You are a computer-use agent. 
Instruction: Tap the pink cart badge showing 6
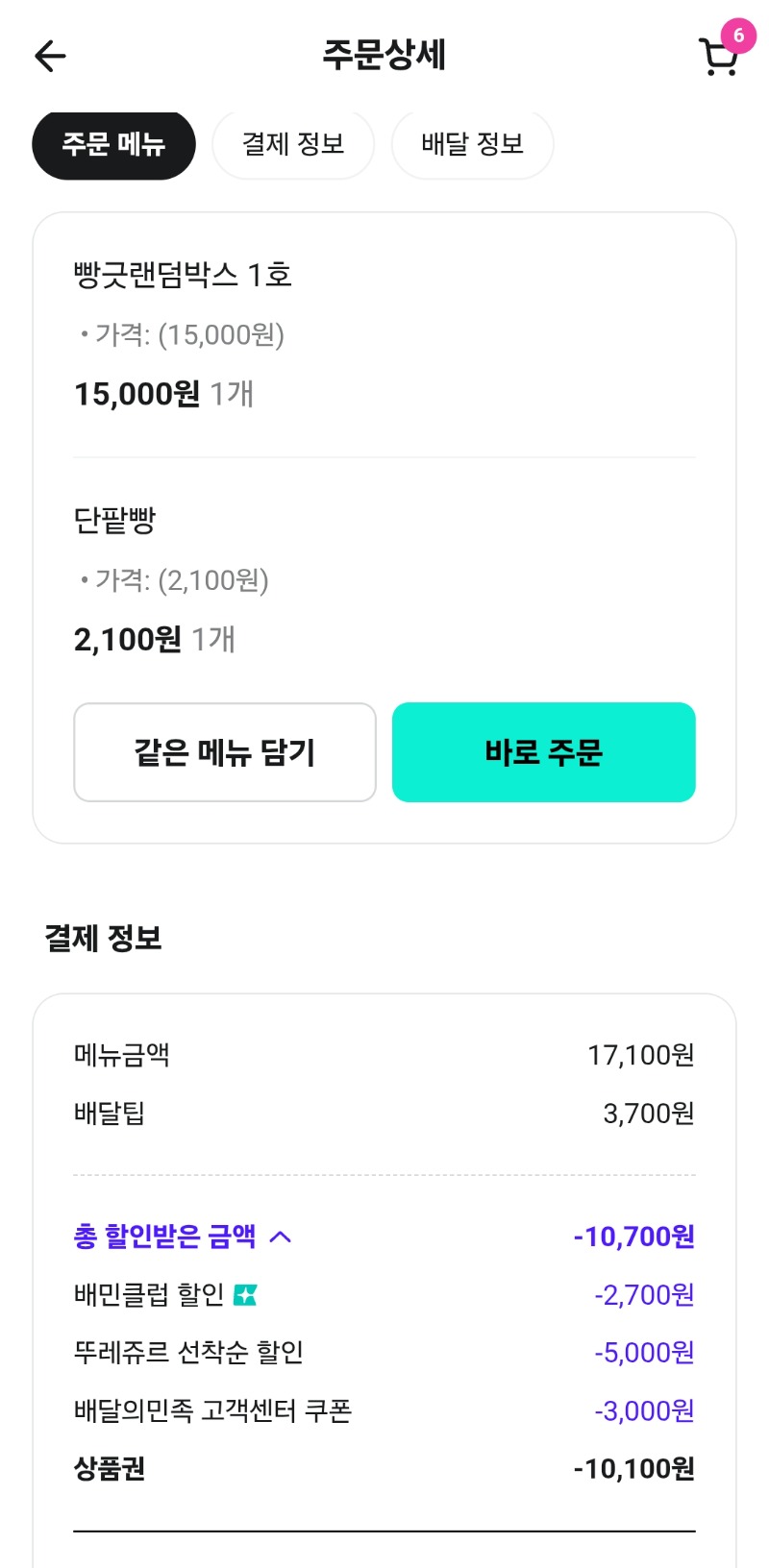tap(738, 37)
